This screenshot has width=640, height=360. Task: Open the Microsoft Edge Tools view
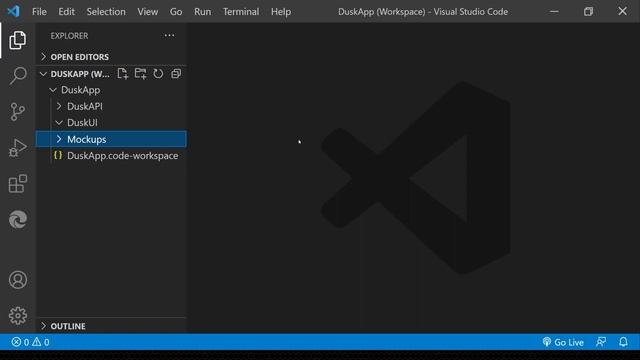18,220
